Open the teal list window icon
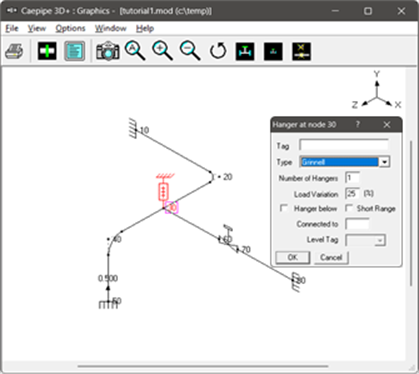This screenshot has height=374, width=419. click(x=75, y=51)
